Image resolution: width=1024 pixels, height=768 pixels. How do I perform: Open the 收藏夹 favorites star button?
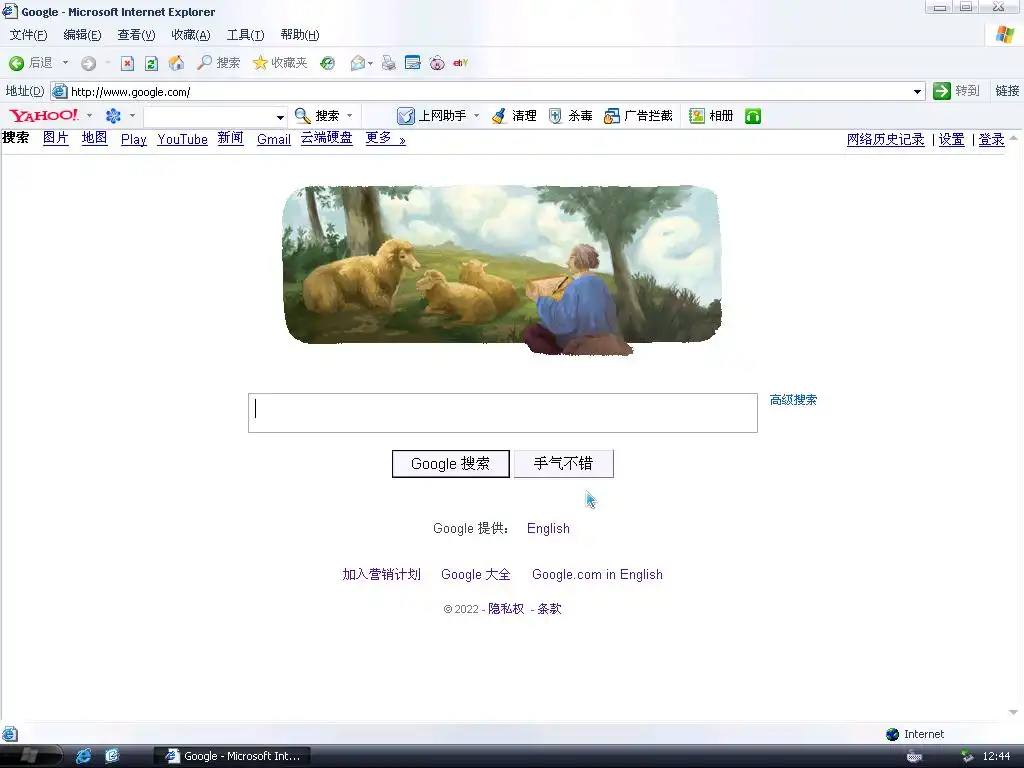click(280, 63)
